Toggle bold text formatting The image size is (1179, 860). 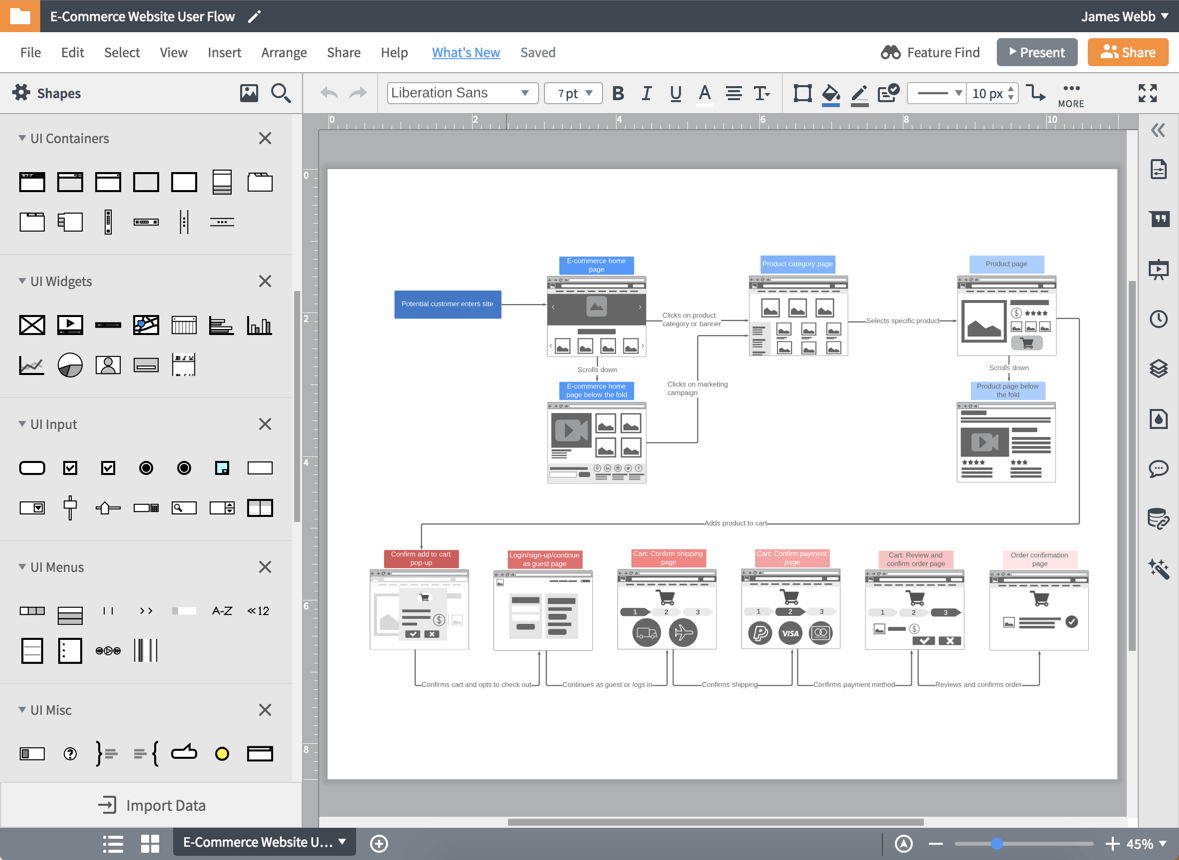point(618,93)
